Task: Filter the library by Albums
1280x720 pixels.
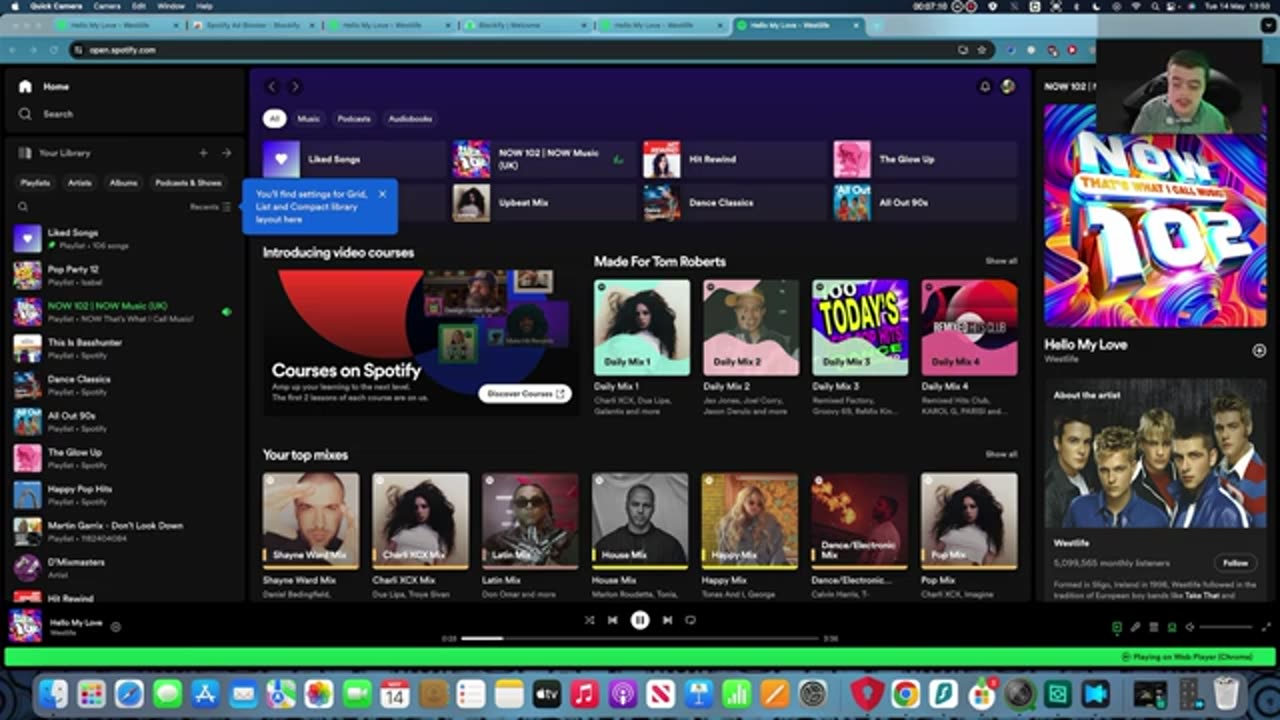Action: coord(123,183)
